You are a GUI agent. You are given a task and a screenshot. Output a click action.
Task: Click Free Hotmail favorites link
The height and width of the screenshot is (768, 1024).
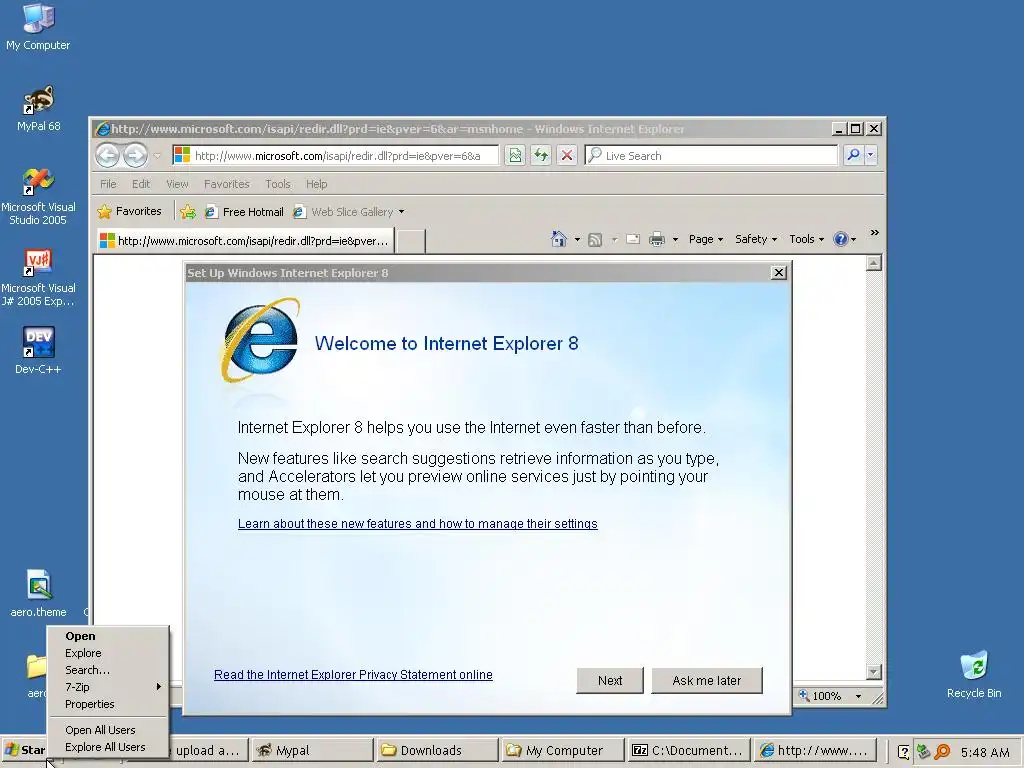(244, 212)
